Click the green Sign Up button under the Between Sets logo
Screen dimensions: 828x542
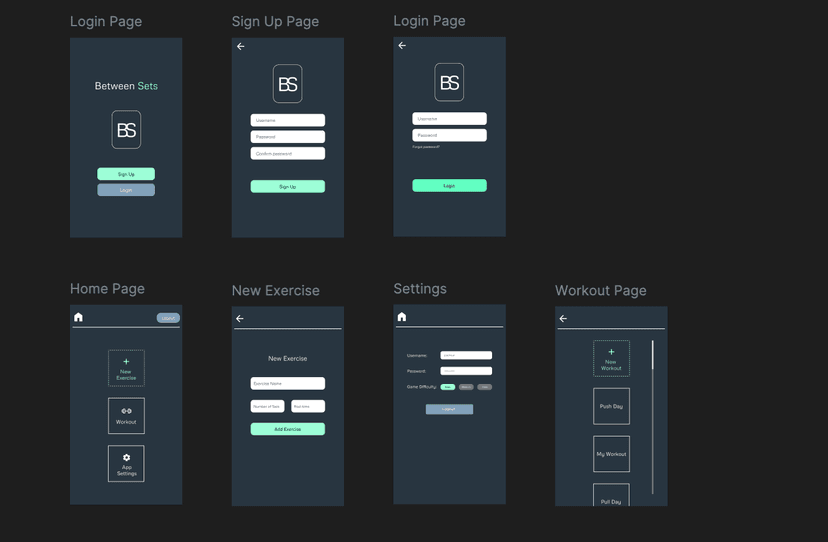pyautogui.click(x=126, y=174)
